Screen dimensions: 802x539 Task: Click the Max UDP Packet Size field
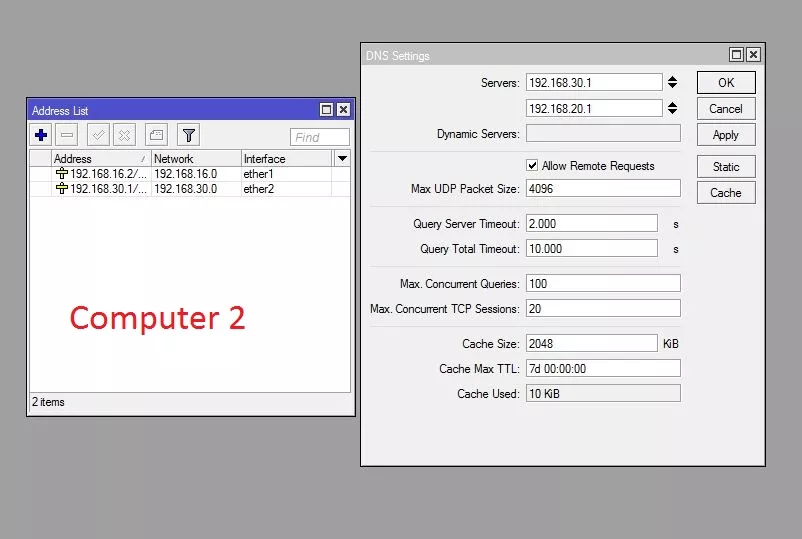(604, 188)
